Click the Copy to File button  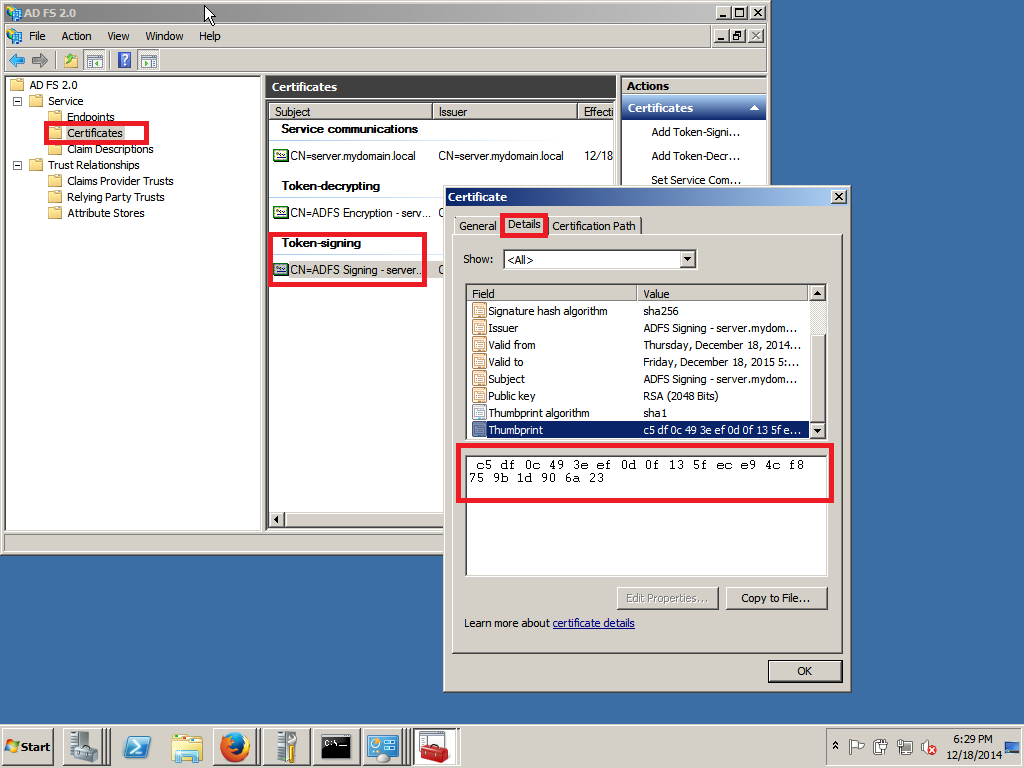coord(777,597)
